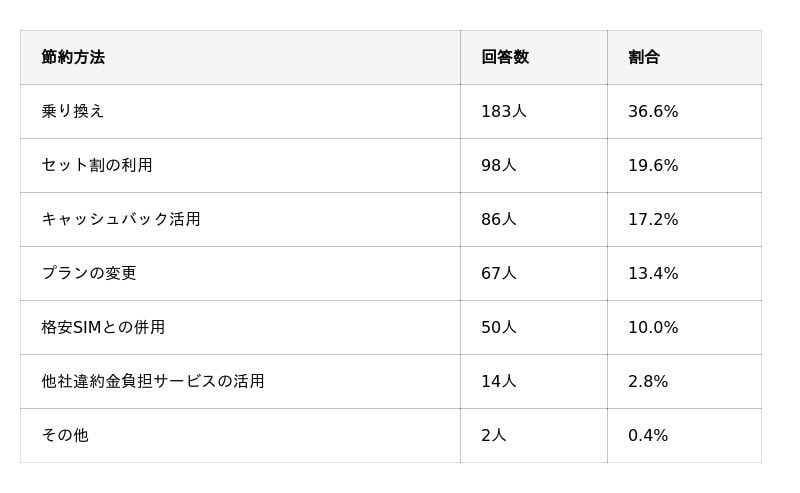Click the 36.6% percentage cell

pyautogui.click(x=653, y=111)
